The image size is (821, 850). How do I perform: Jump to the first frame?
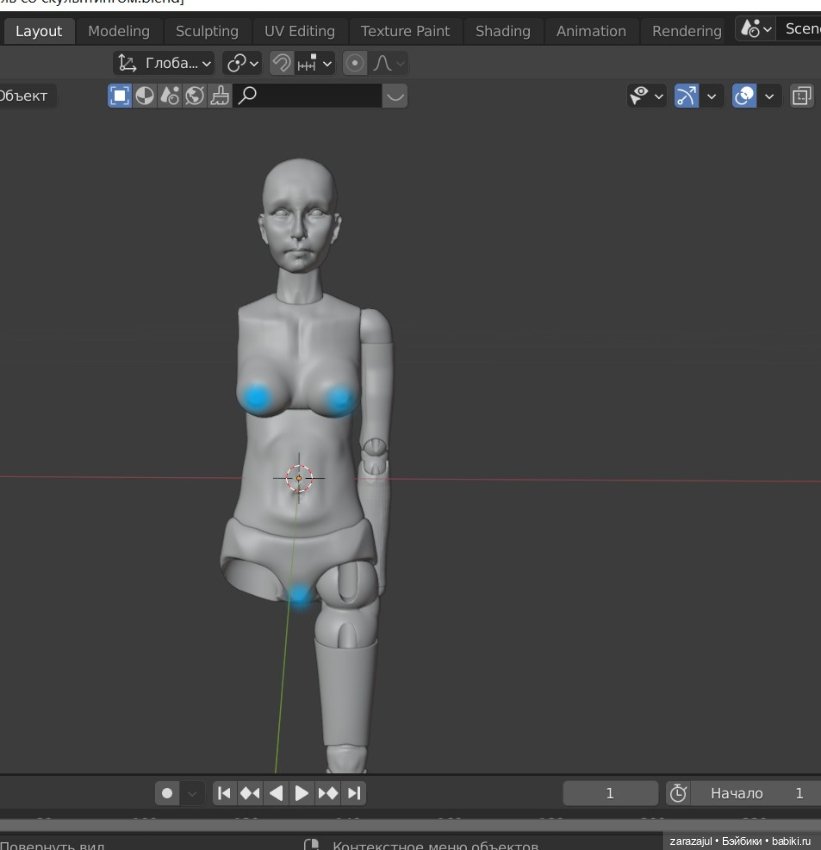(224, 793)
